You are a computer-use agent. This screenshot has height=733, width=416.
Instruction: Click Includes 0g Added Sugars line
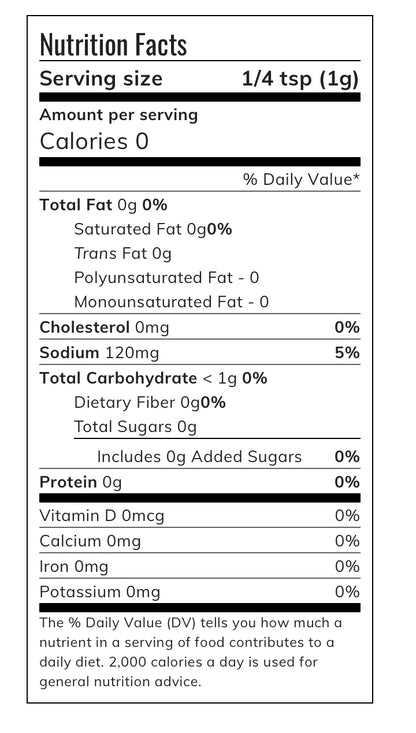[199, 456]
